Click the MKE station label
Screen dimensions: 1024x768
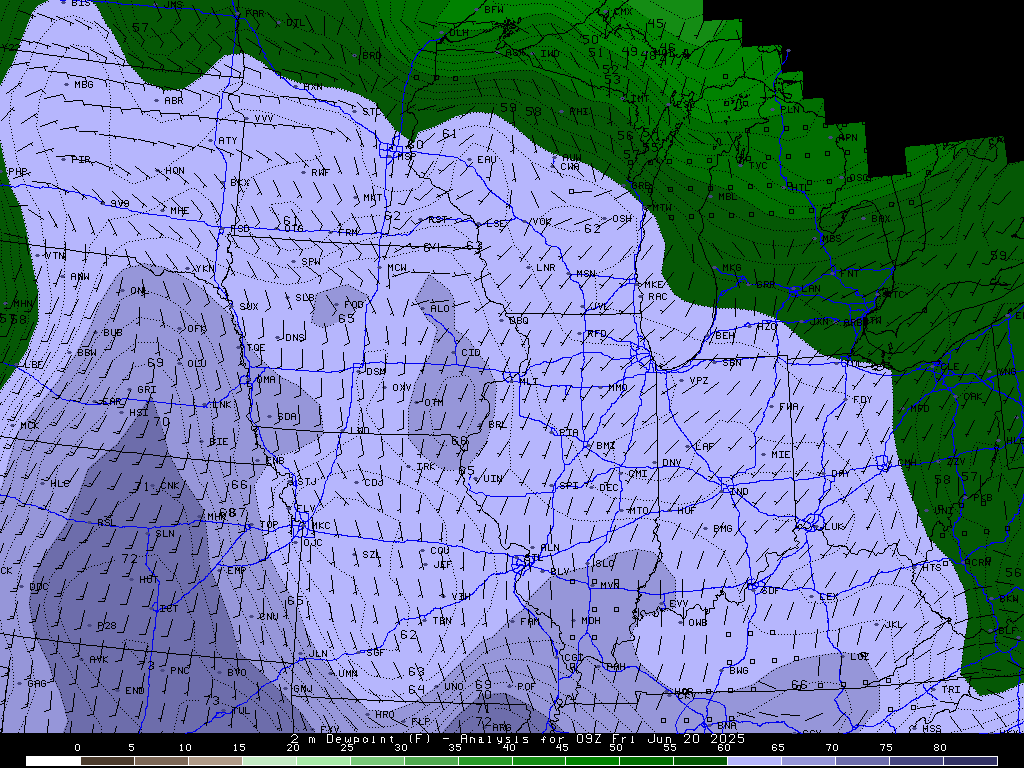[x=654, y=285]
